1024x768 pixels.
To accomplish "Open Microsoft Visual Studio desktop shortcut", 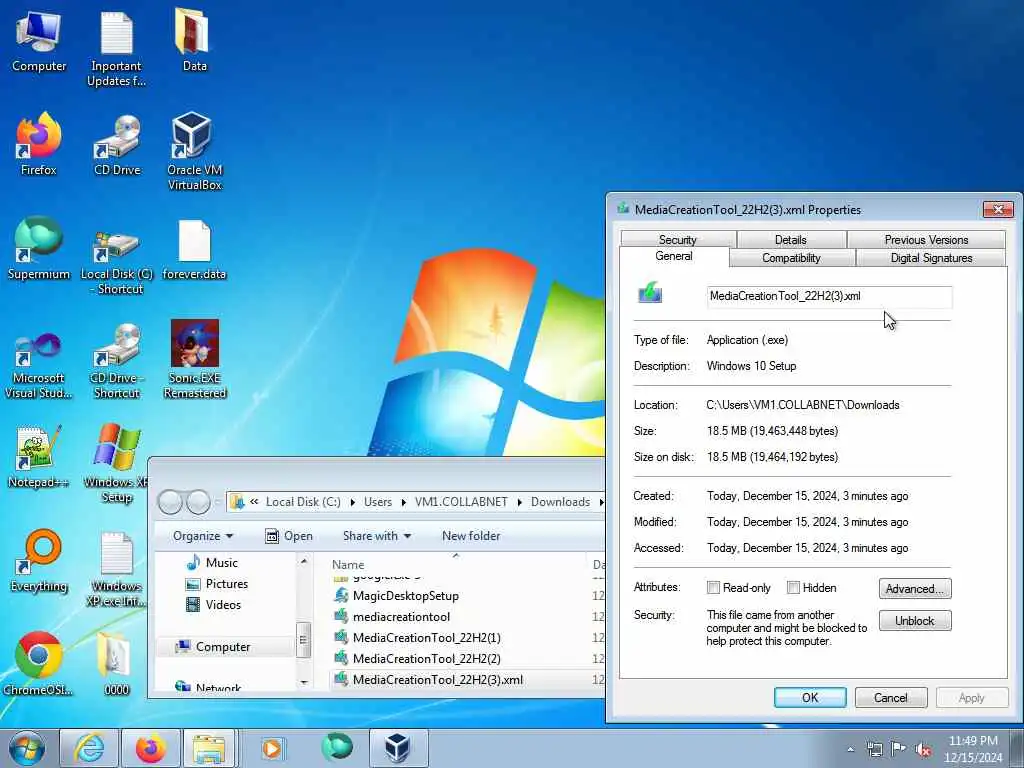I will 39,364.
